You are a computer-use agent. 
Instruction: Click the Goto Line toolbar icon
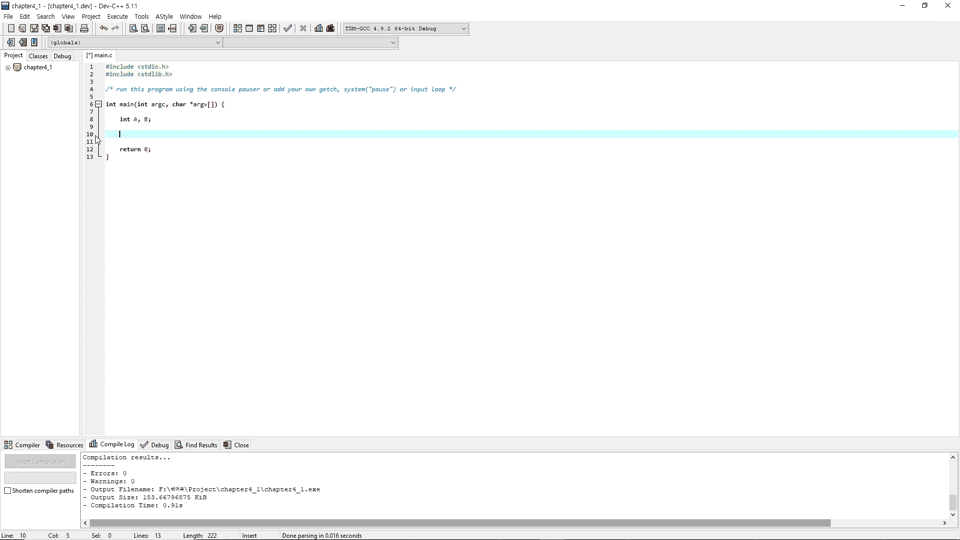click(172, 28)
